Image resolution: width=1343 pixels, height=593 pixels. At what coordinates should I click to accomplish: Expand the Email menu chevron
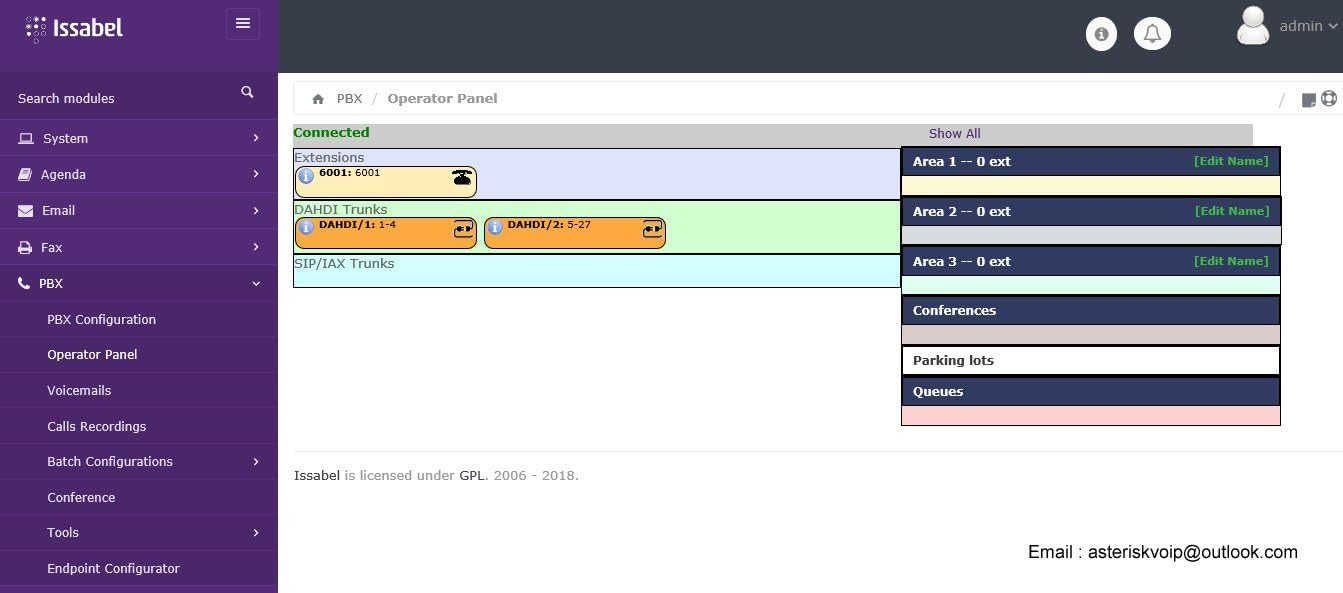pos(256,211)
